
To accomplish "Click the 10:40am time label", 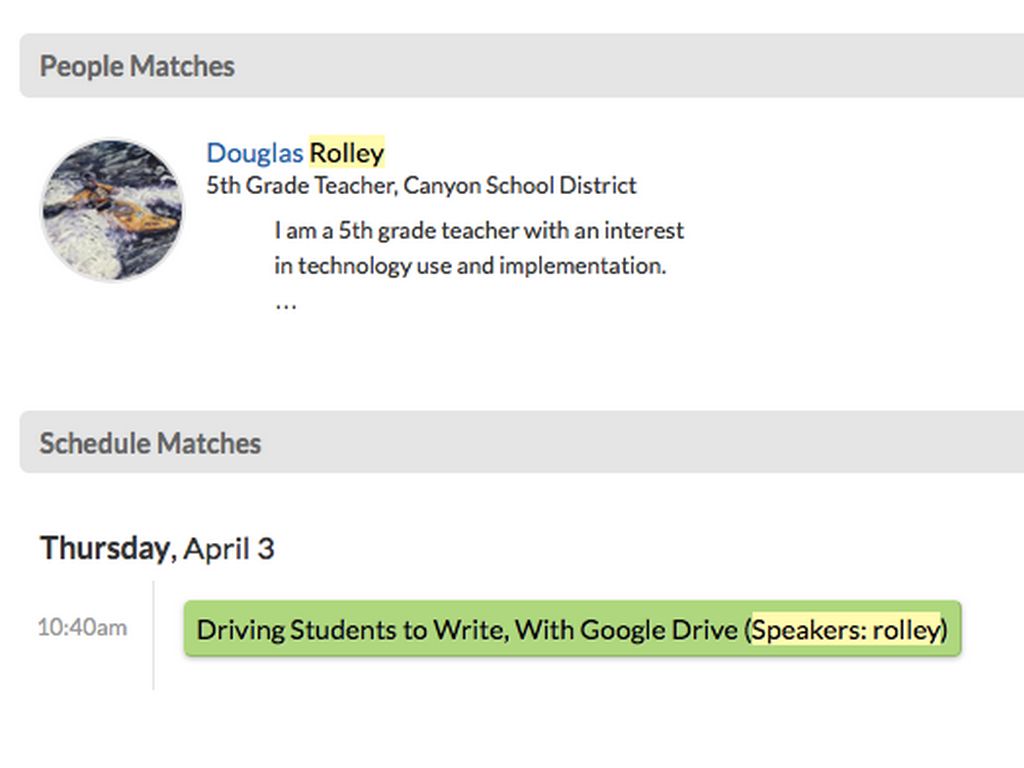I will [x=82, y=628].
